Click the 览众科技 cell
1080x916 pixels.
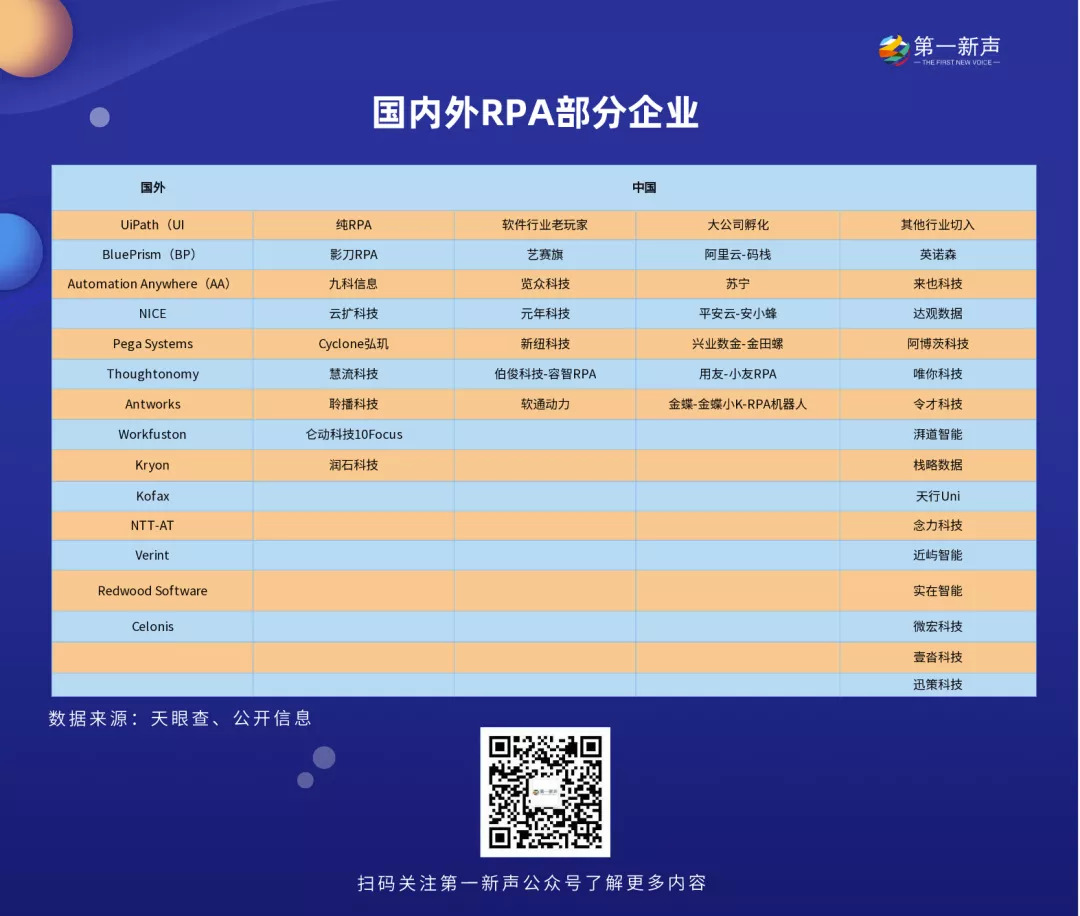pos(545,284)
